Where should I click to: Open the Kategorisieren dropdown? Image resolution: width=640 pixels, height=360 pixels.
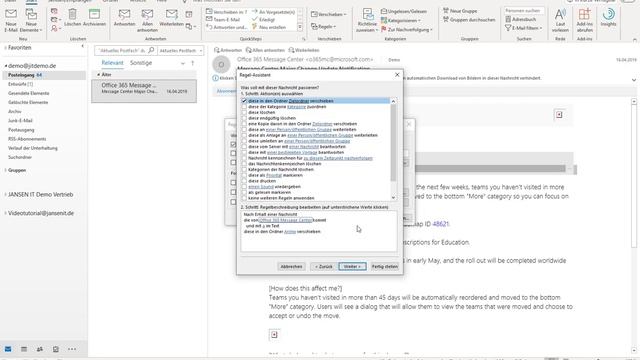click(401, 20)
